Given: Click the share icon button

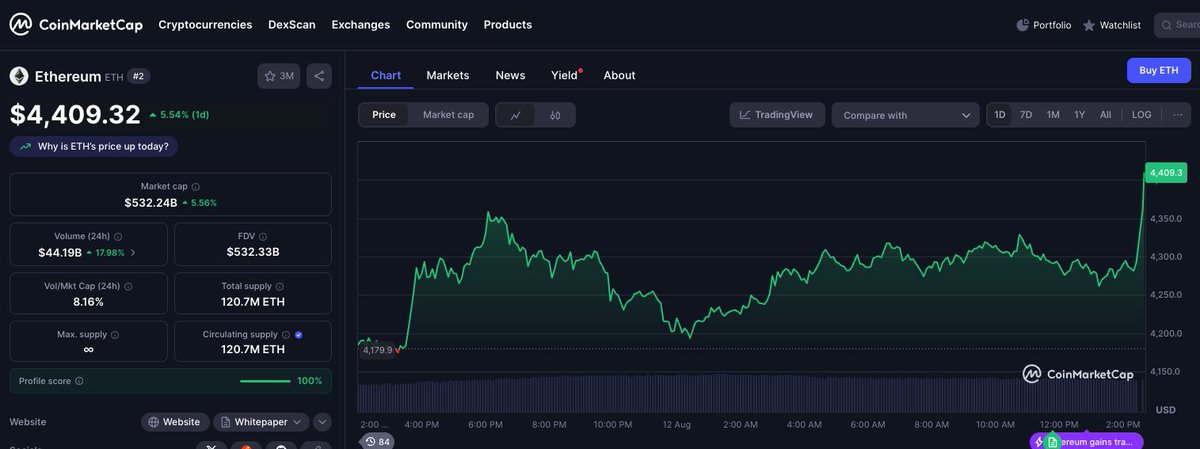Looking at the screenshot, I should 319,76.
